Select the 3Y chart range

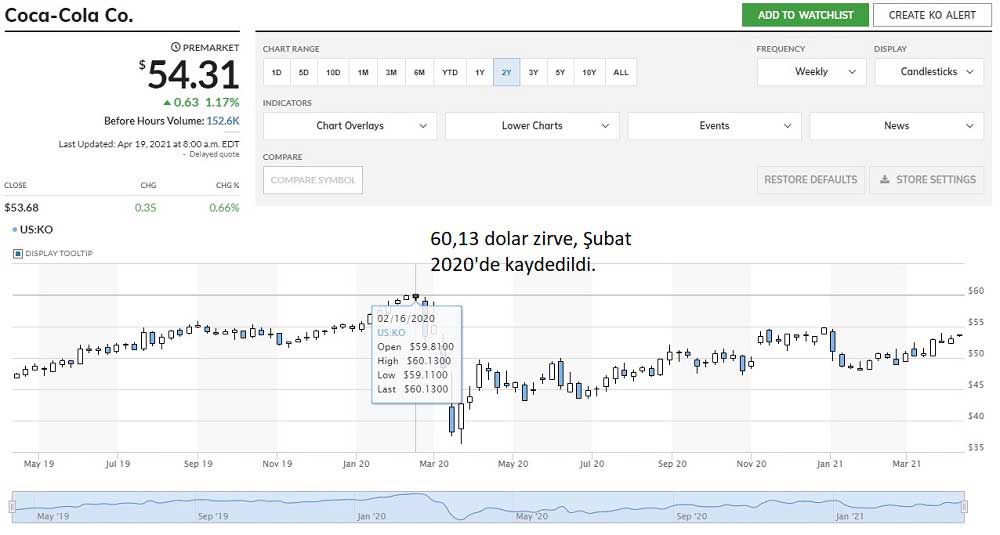pyautogui.click(x=533, y=72)
